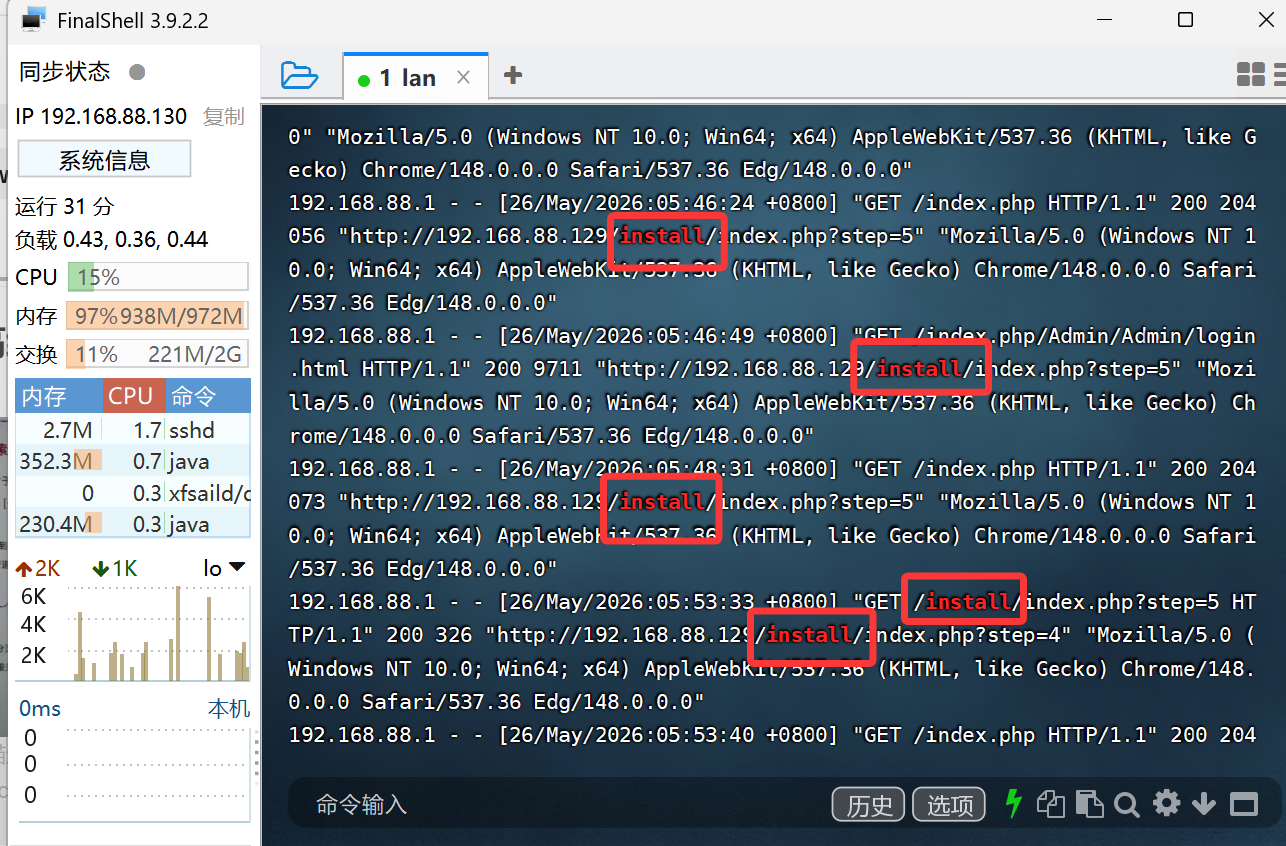Sort processes by 内存 column header
The image size is (1286, 846).
pyautogui.click(x=60, y=396)
